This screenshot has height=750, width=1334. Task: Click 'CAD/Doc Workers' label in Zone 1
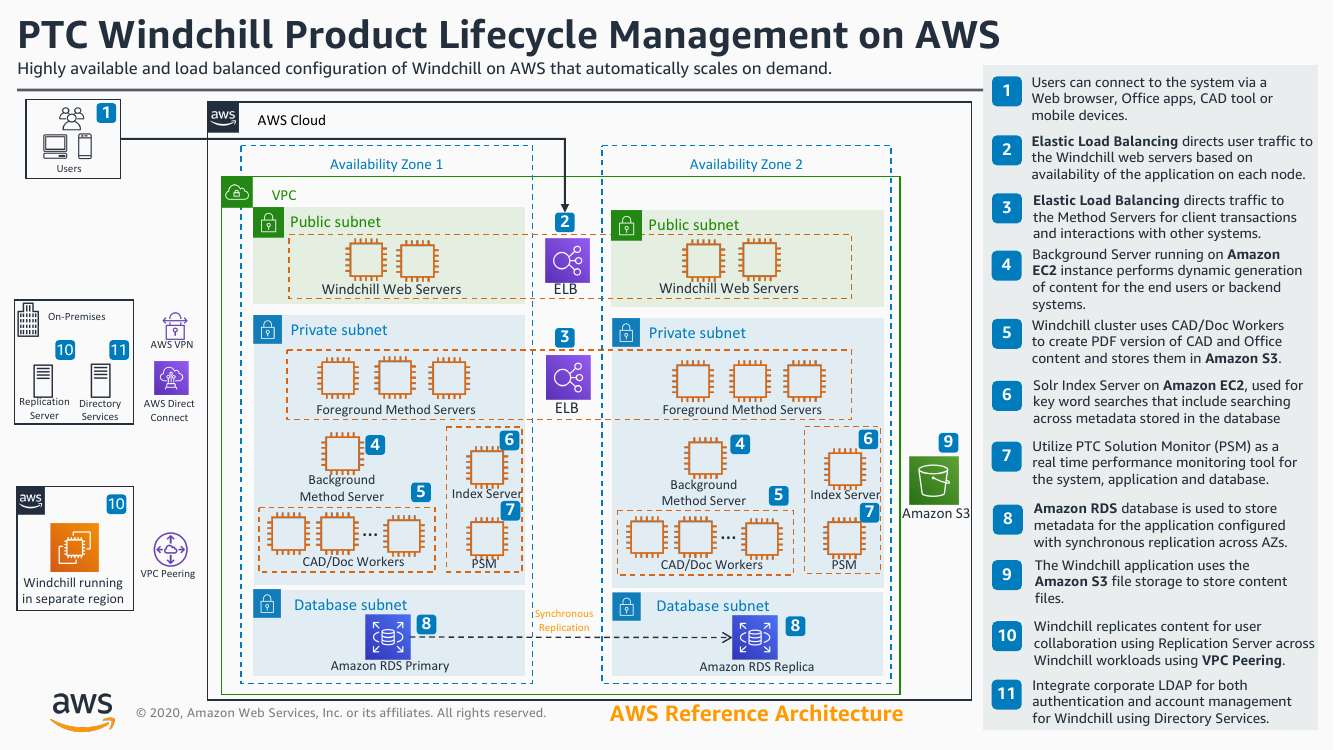click(x=353, y=561)
